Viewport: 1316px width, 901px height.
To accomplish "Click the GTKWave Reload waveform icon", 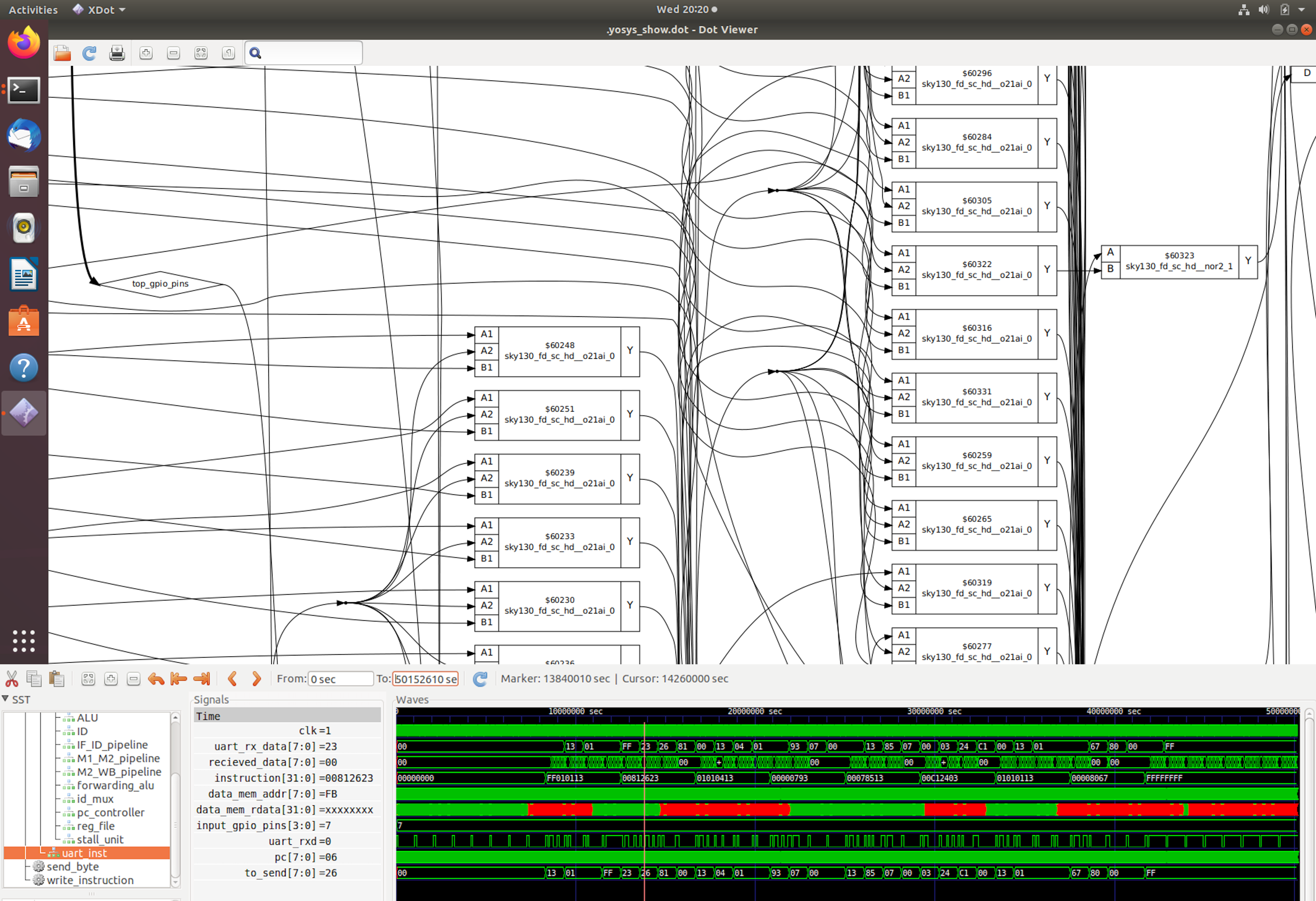I will [480, 678].
